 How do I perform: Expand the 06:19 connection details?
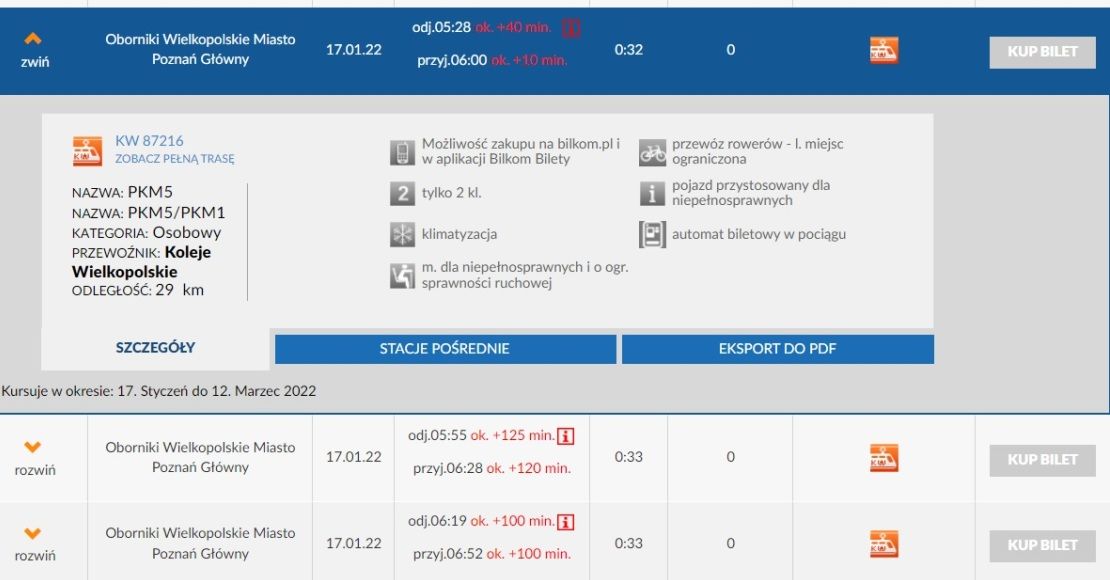(34, 544)
